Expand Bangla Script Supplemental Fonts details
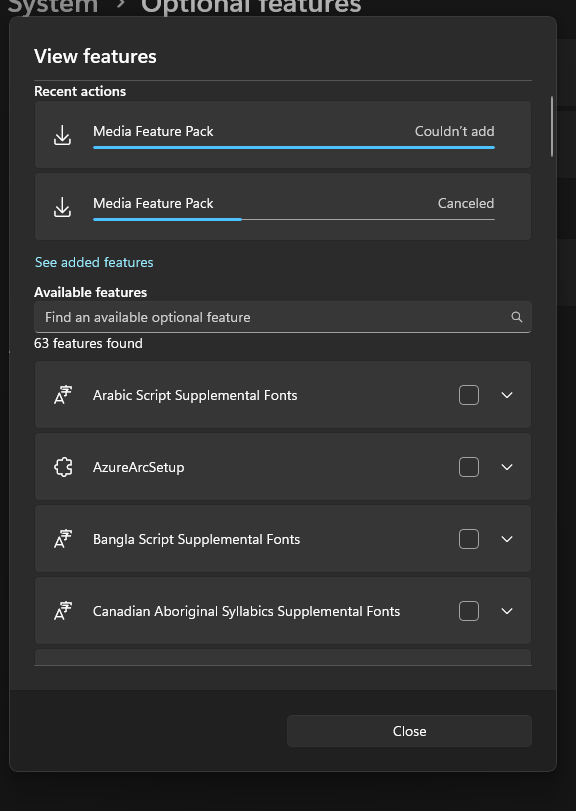 pos(507,539)
